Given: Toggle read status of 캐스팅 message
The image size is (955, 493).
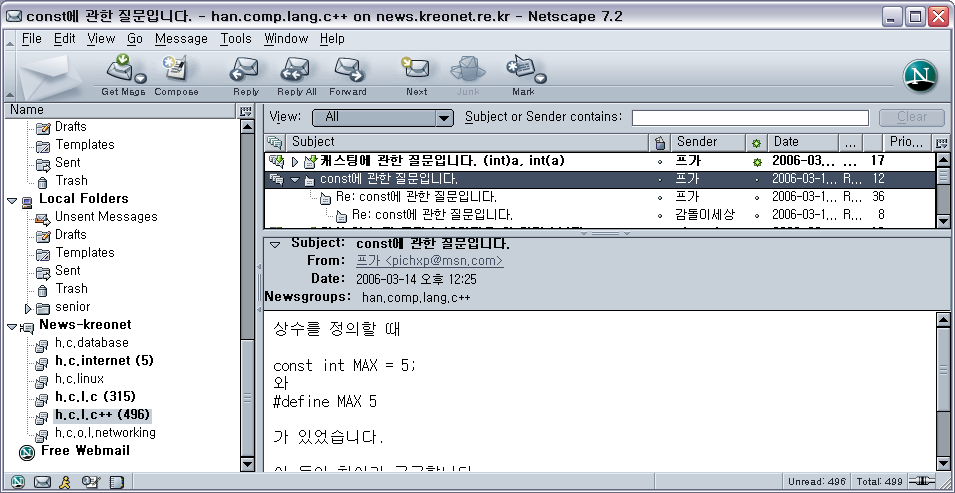Looking at the screenshot, I should pos(757,162).
